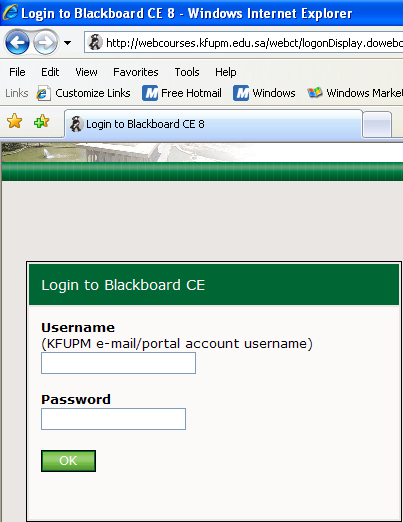The image size is (403, 522).
Task: Click the browser Forward arrow button
Action: click(x=45, y=42)
